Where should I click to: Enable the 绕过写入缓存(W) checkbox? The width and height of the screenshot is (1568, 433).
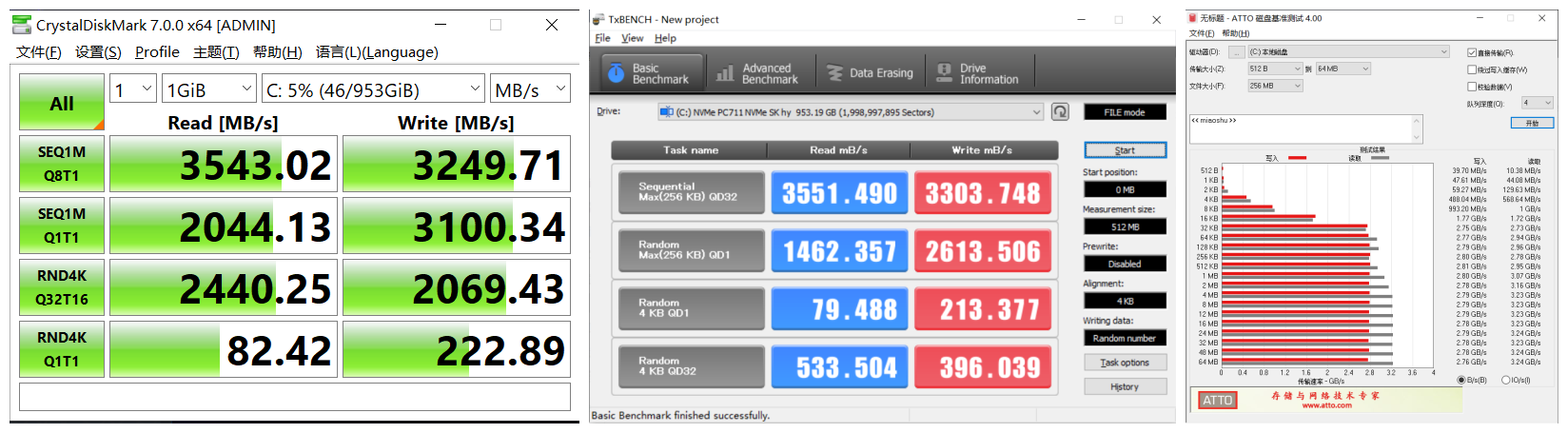click(1472, 69)
